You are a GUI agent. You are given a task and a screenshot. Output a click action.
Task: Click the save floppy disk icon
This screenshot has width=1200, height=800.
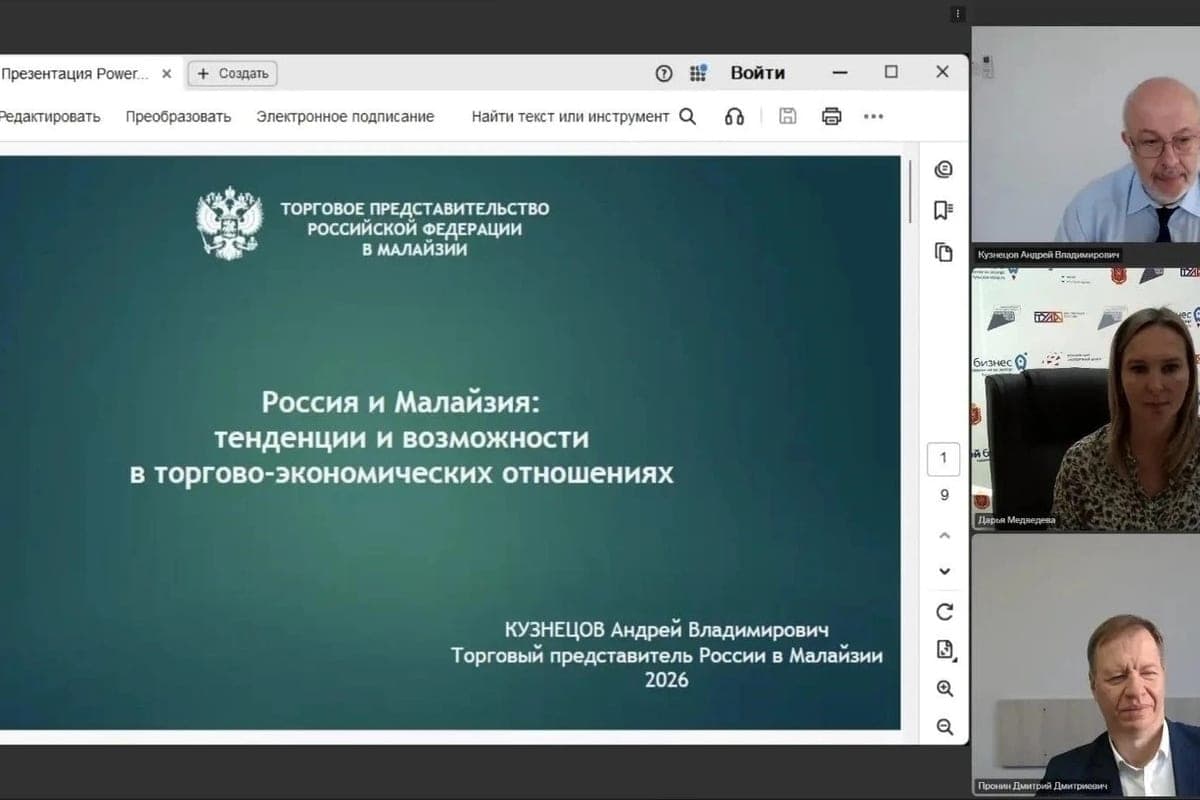point(788,116)
